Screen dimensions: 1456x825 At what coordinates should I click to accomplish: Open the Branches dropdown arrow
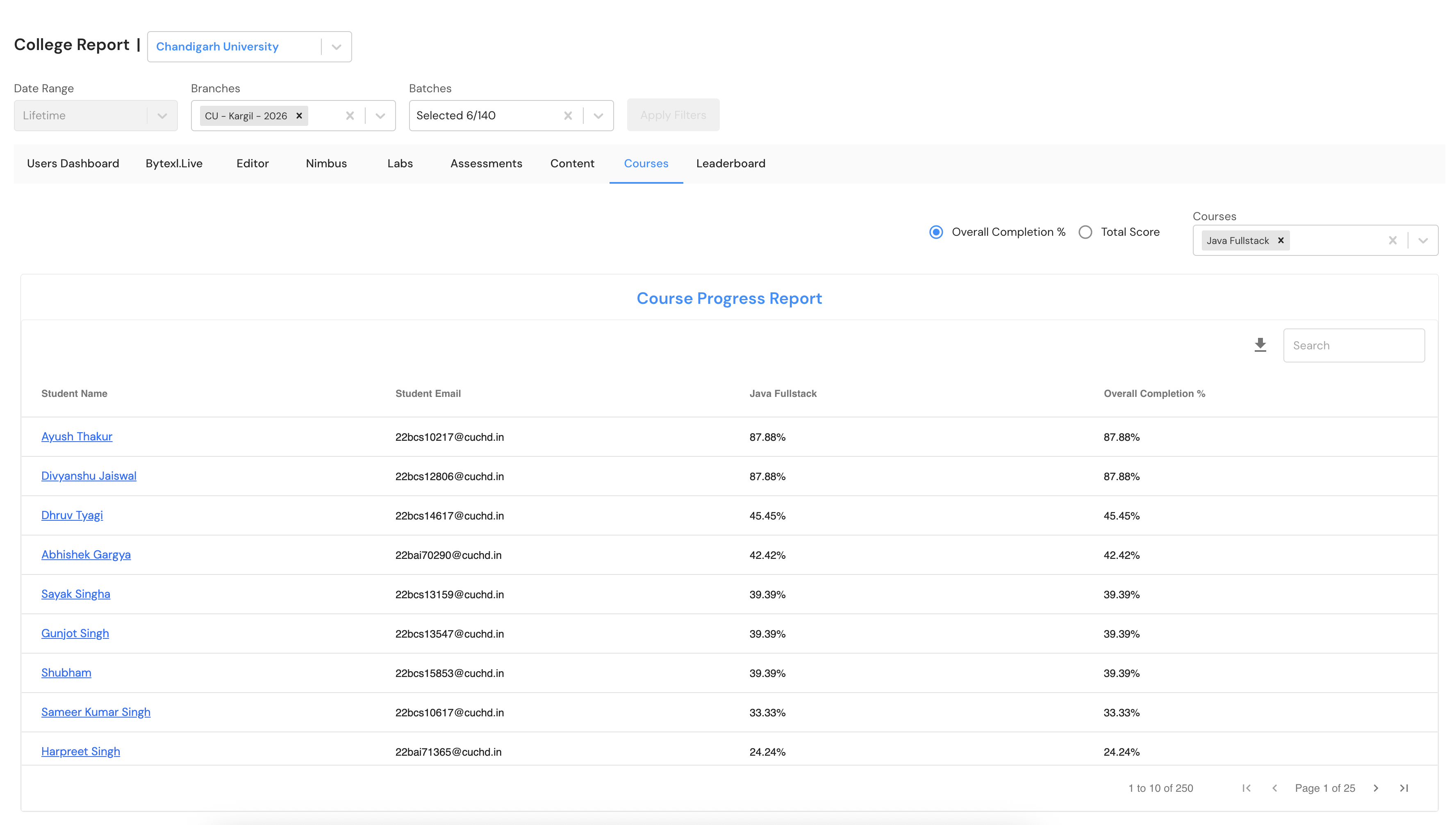coord(380,116)
